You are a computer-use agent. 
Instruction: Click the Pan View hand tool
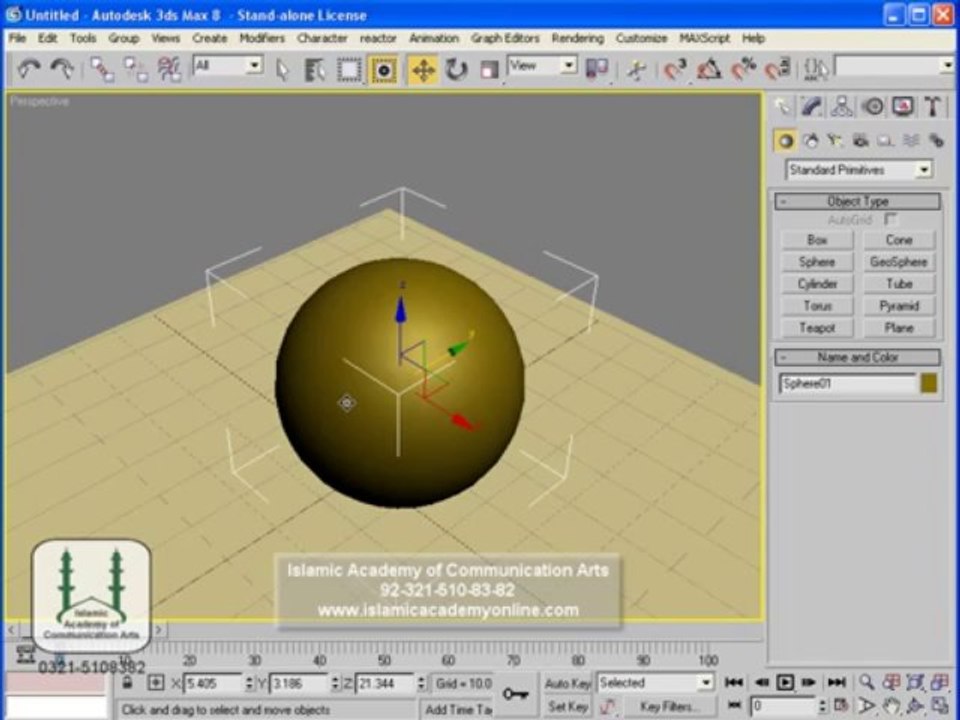tap(891, 706)
